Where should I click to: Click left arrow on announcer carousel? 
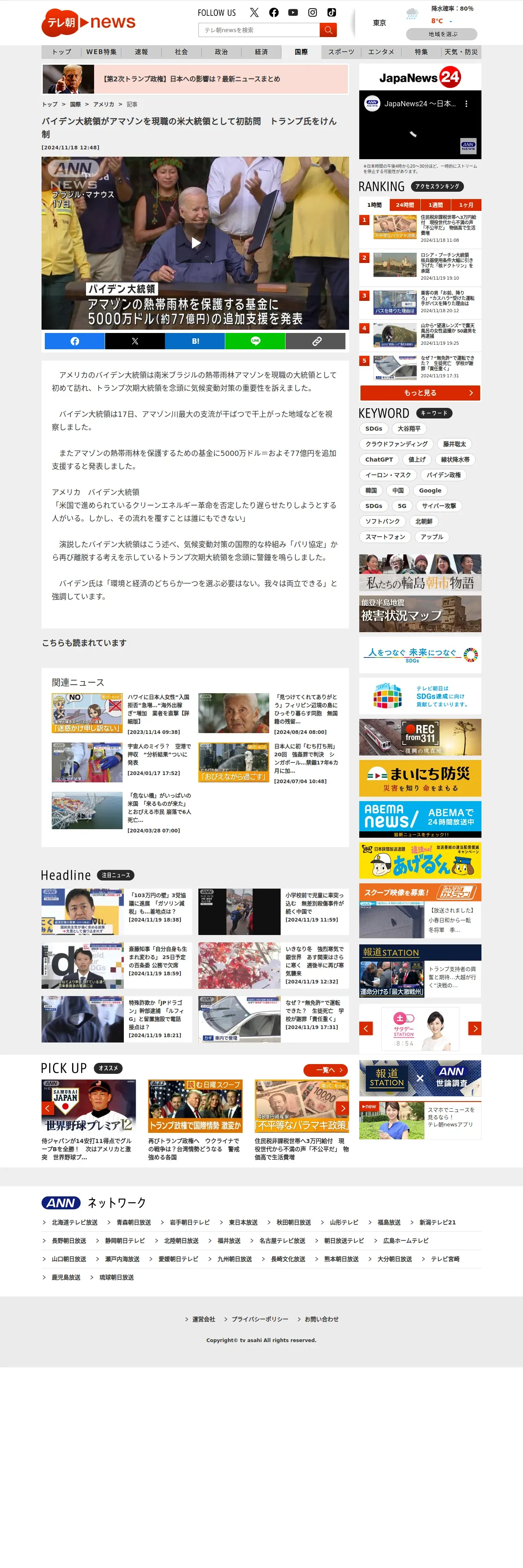click(x=366, y=1028)
